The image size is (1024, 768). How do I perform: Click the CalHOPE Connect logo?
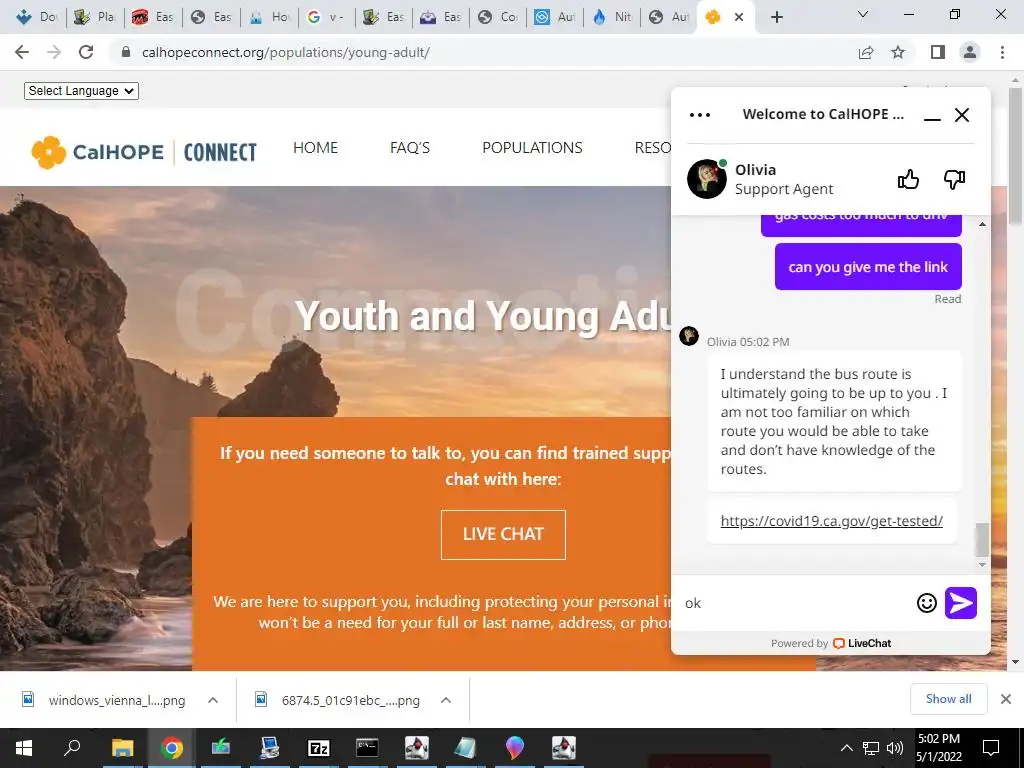pyautogui.click(x=144, y=152)
